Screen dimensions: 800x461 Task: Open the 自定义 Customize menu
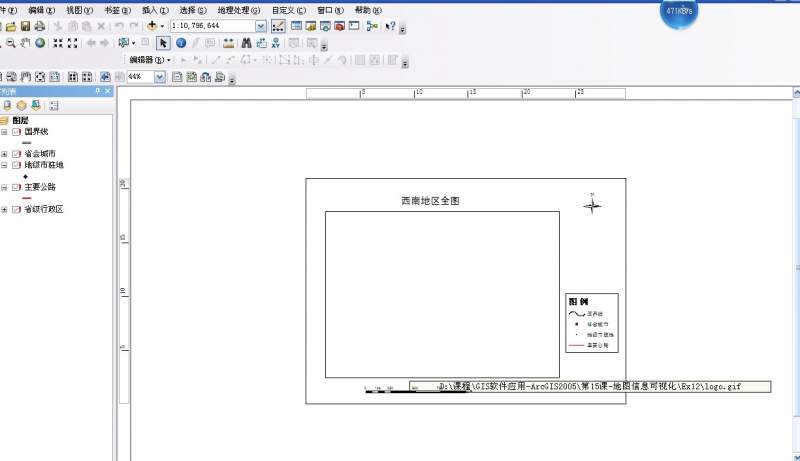click(x=288, y=10)
